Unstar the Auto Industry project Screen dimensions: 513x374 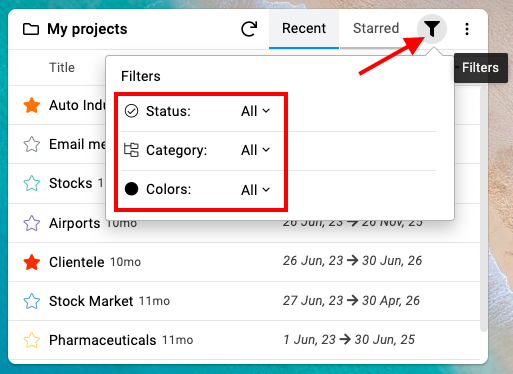32,105
